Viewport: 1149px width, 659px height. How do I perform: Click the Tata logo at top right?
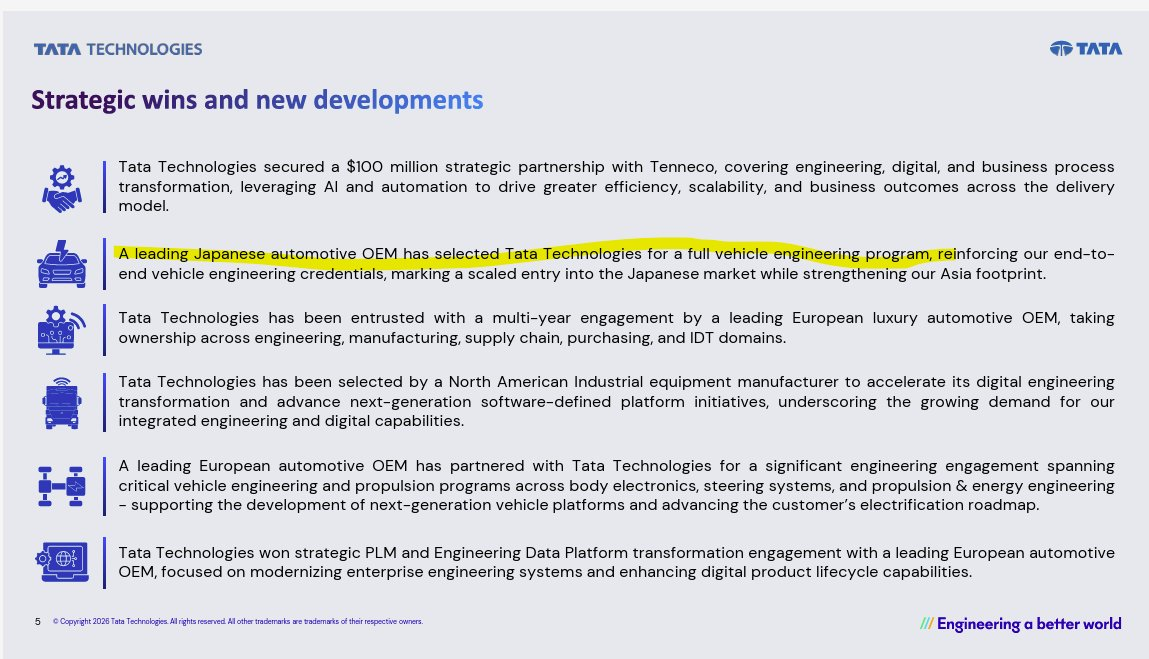pos(1085,49)
